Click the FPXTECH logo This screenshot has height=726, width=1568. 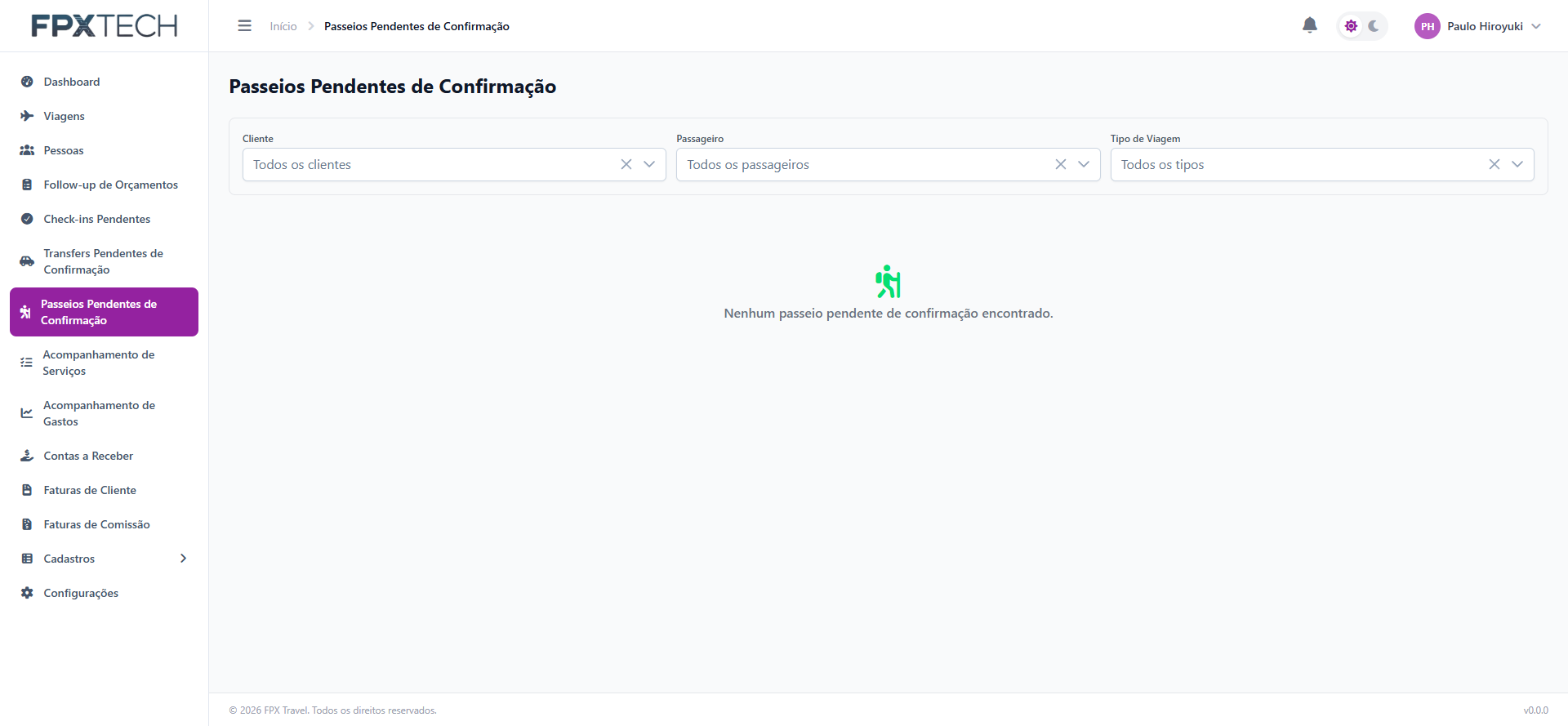[x=105, y=26]
